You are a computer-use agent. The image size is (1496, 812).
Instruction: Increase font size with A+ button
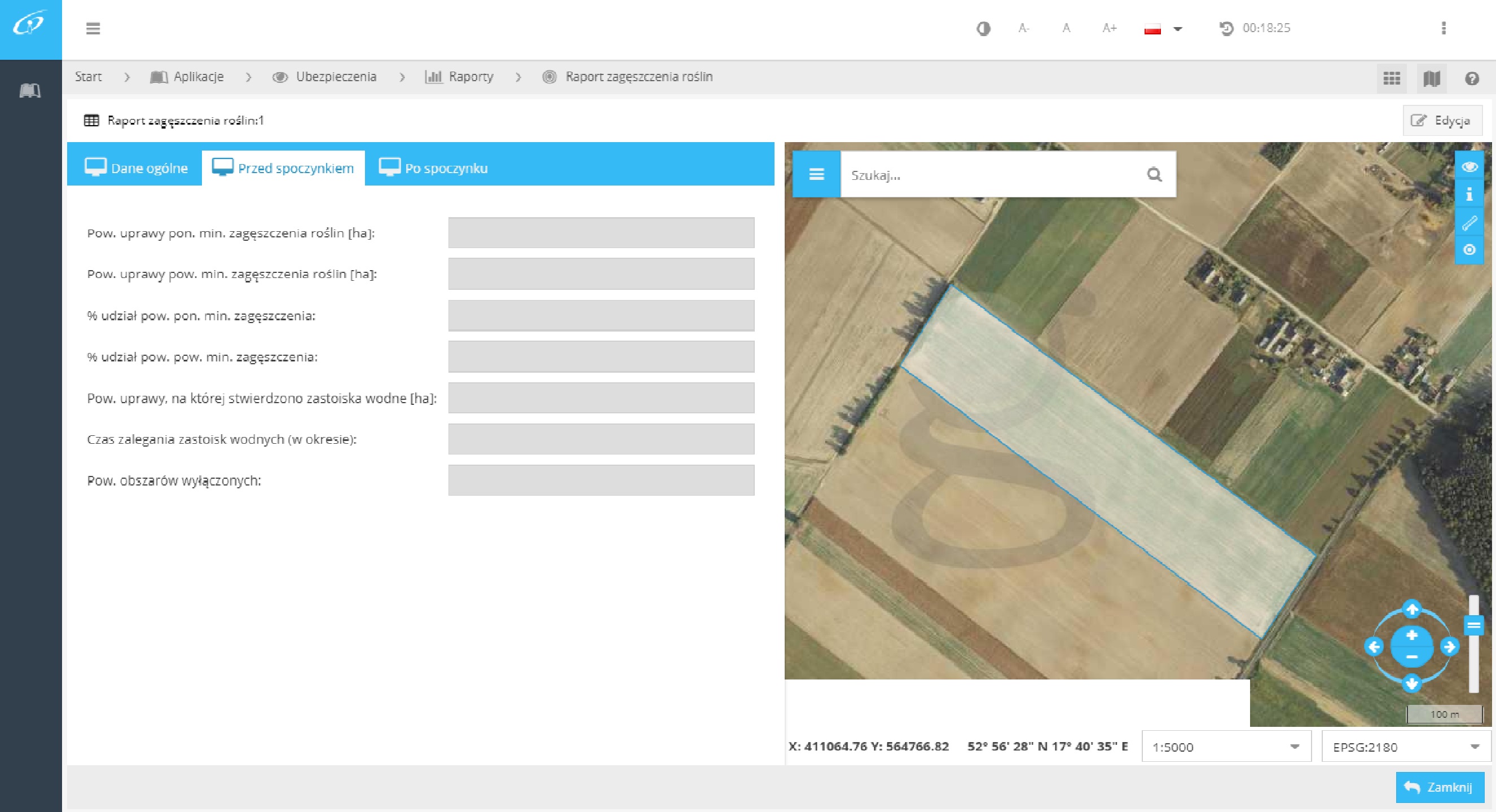tap(1109, 28)
